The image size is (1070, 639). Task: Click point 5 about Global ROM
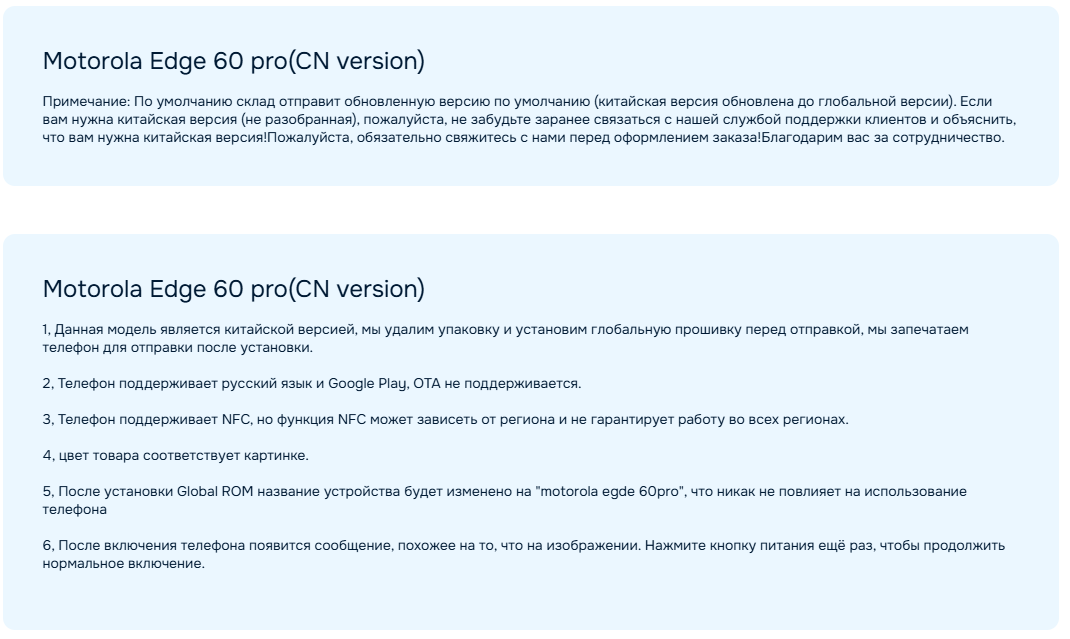point(504,500)
